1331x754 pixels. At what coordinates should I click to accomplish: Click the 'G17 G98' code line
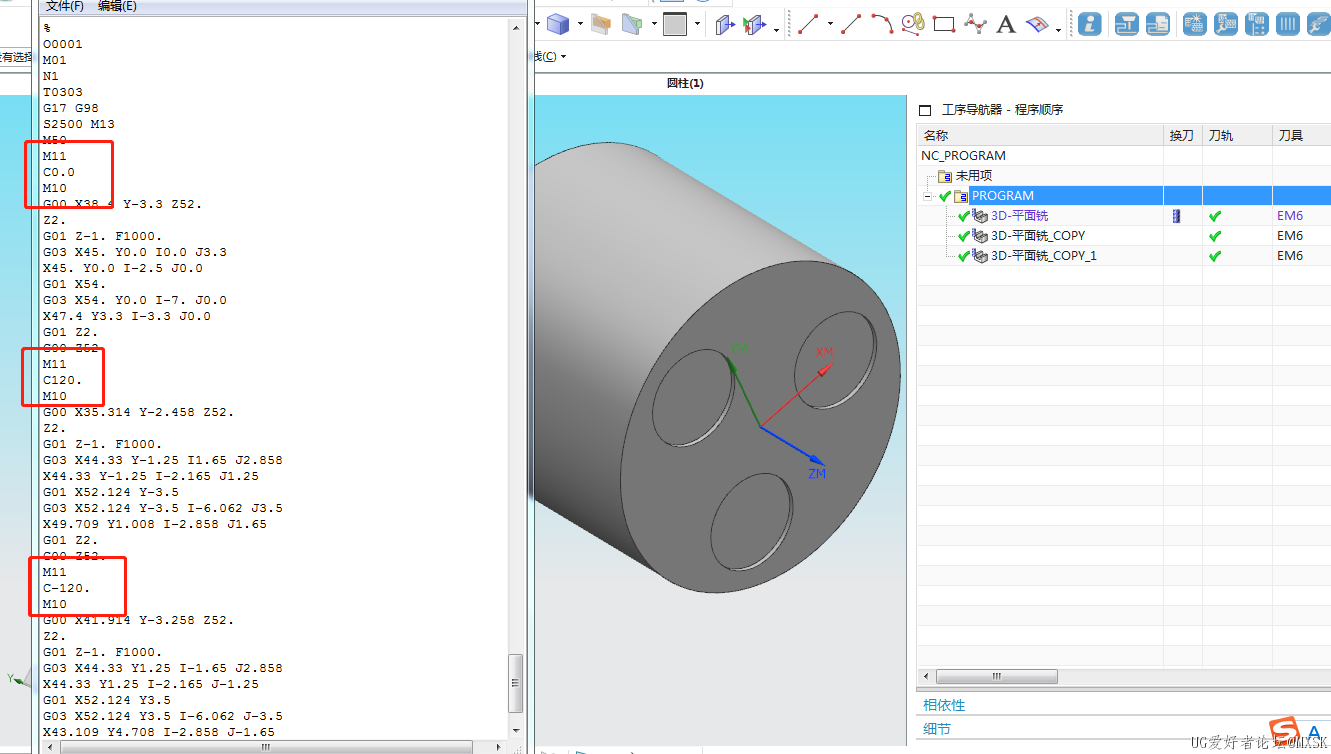tap(71, 108)
